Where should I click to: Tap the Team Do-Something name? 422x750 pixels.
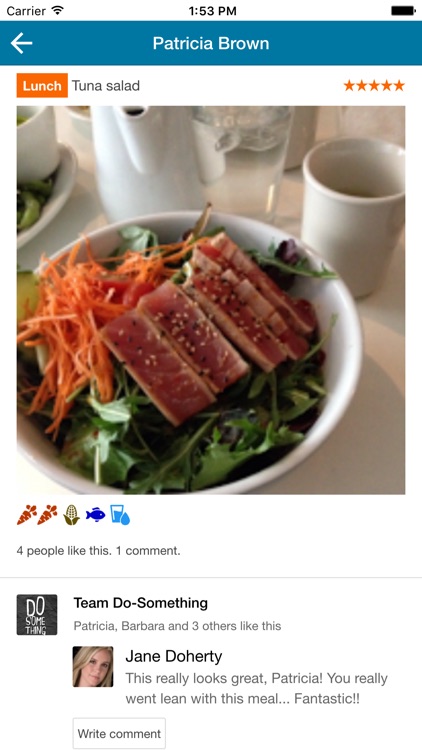click(141, 603)
